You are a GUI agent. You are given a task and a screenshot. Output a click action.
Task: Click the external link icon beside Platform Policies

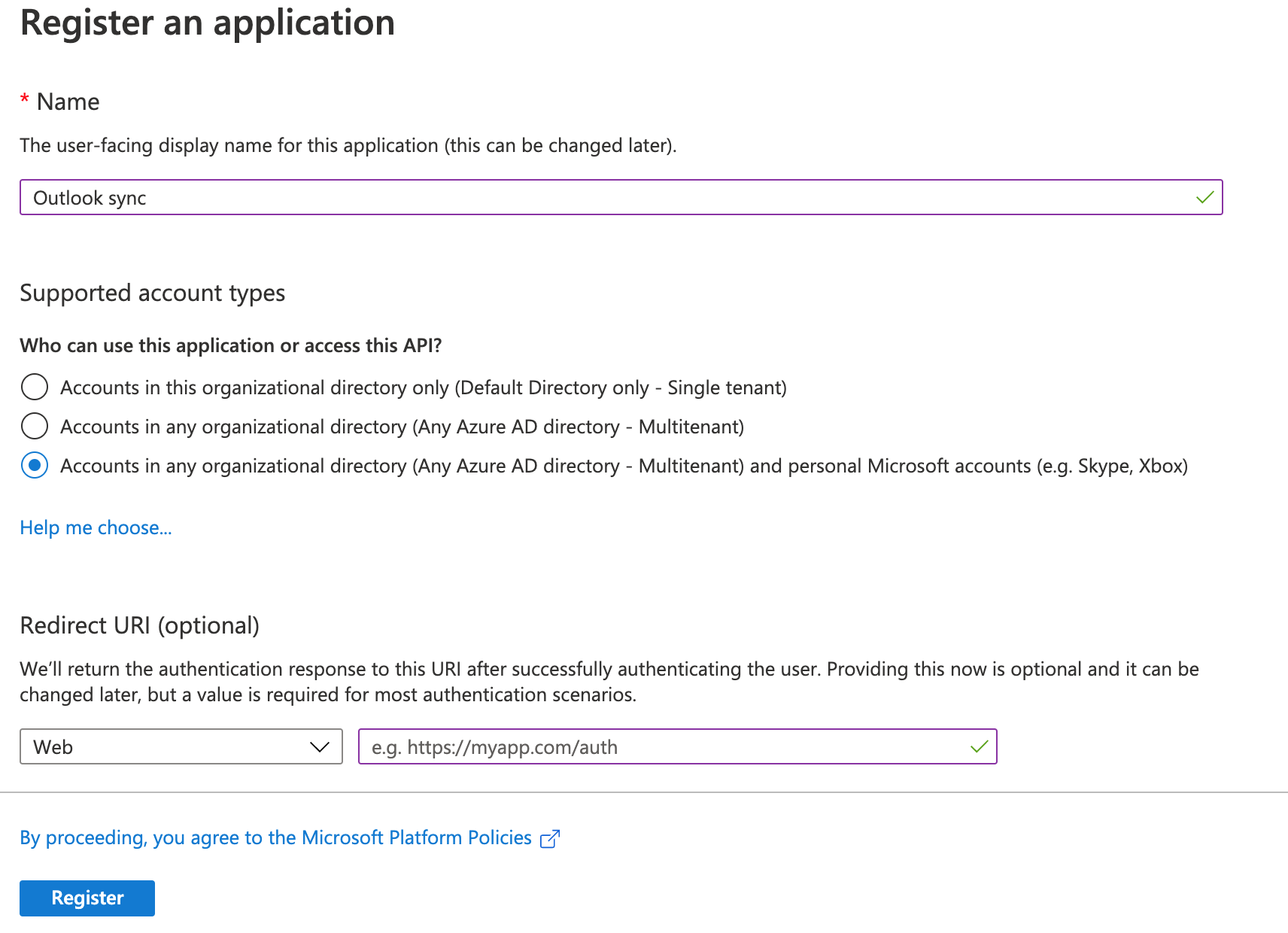(550, 839)
